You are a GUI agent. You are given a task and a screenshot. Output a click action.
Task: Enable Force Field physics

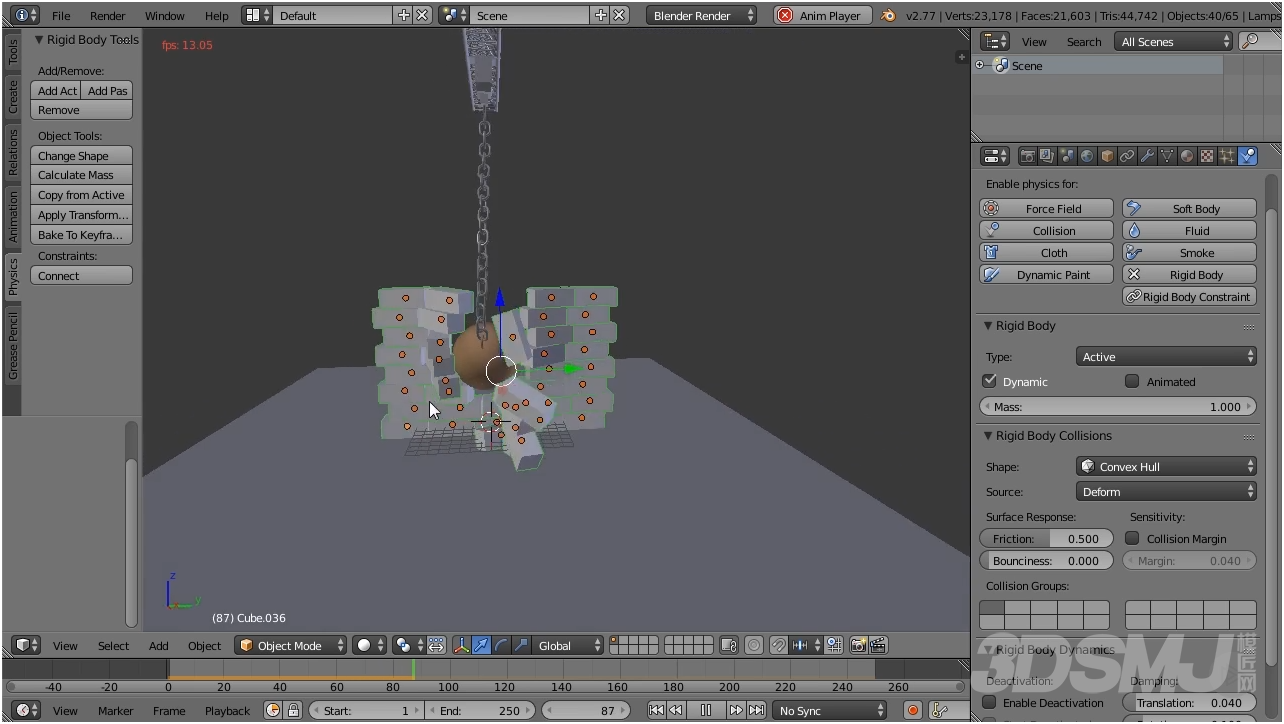point(1046,208)
